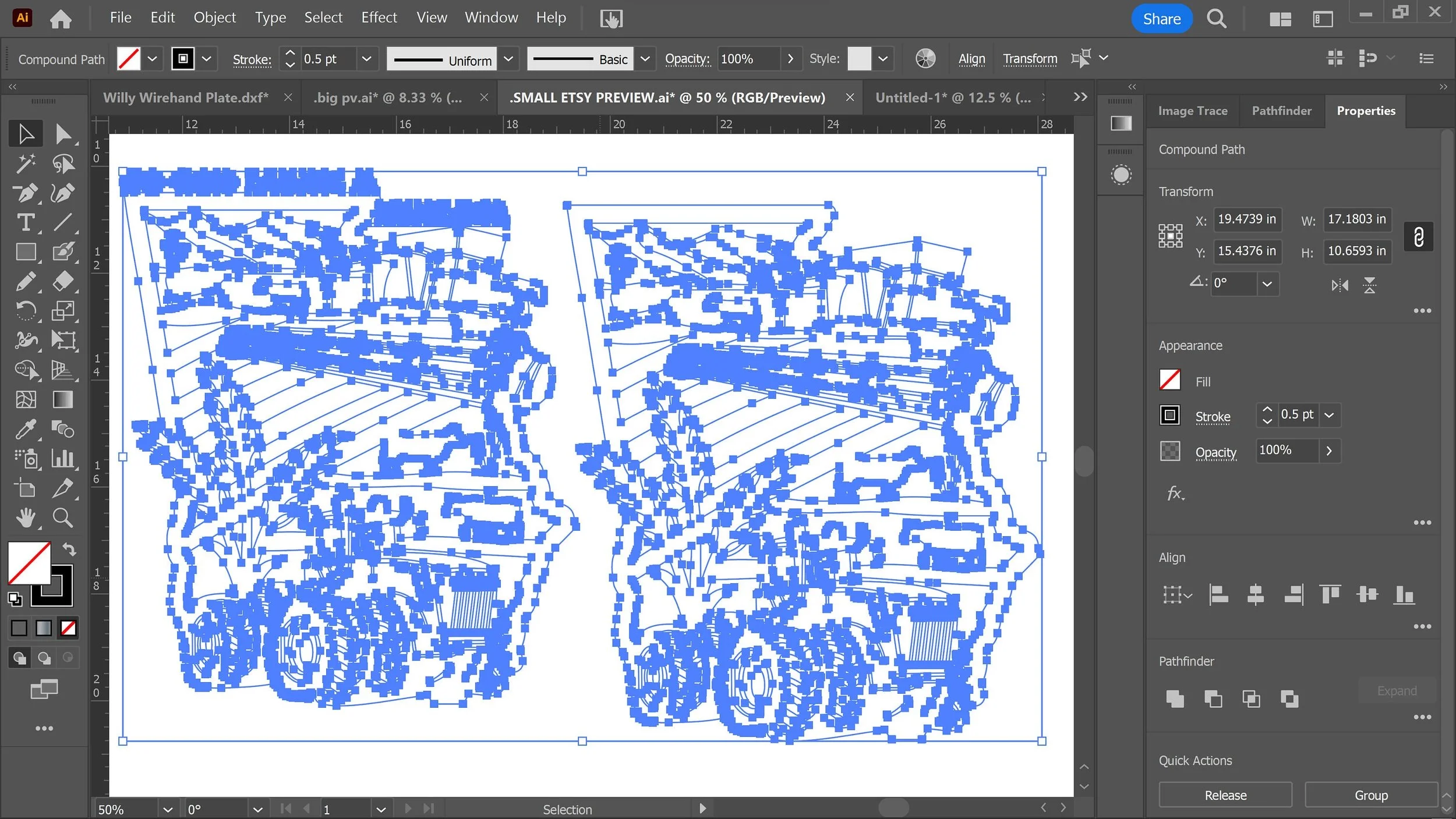Open the zoom level dropdown at 50%
Screen dimensions: 1456x819
pyautogui.click(x=168, y=810)
